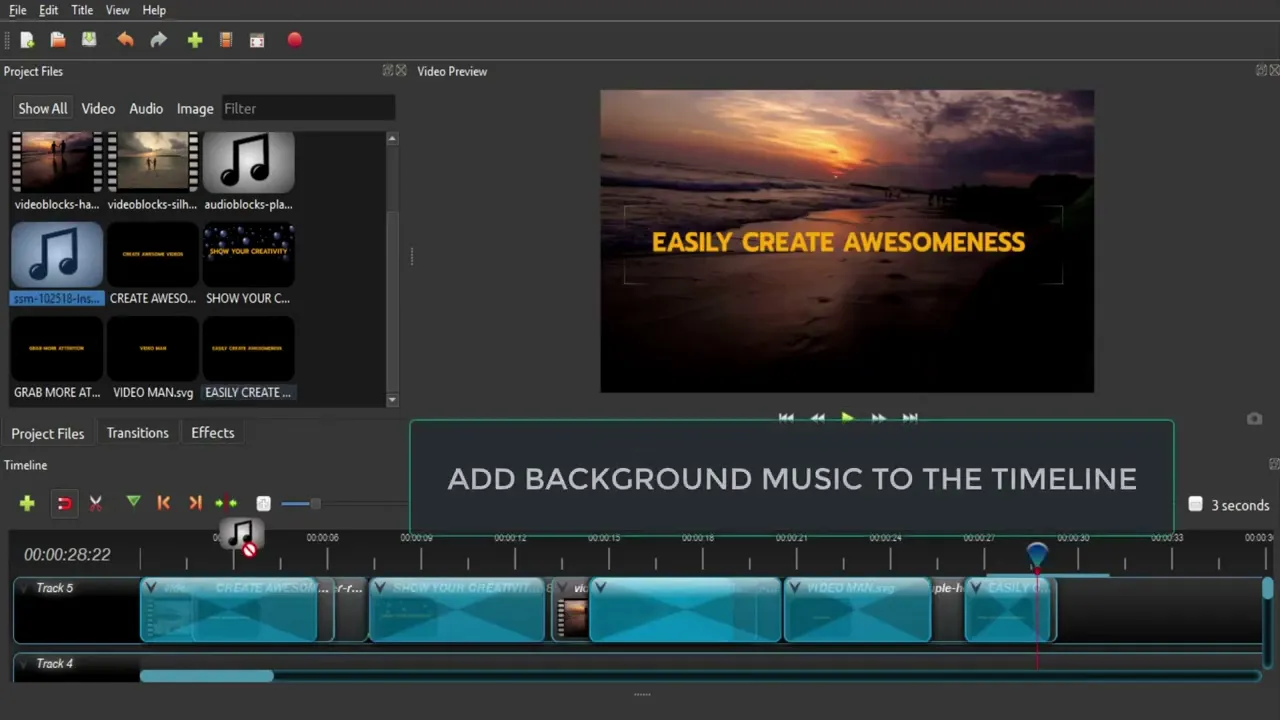Save the project using the toolbar icon

89,40
